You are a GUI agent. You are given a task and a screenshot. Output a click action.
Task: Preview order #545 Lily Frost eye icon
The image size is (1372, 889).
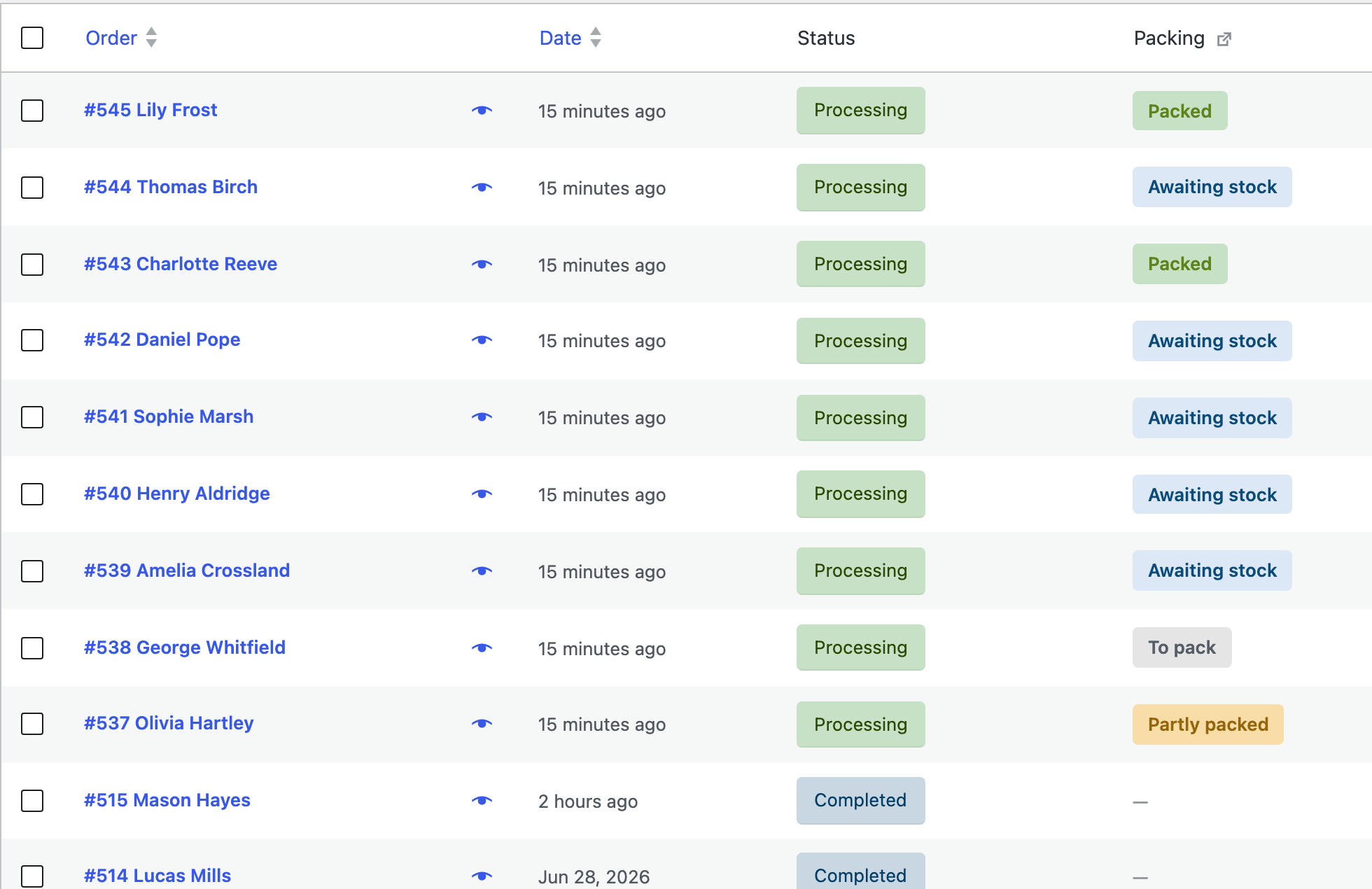click(482, 111)
